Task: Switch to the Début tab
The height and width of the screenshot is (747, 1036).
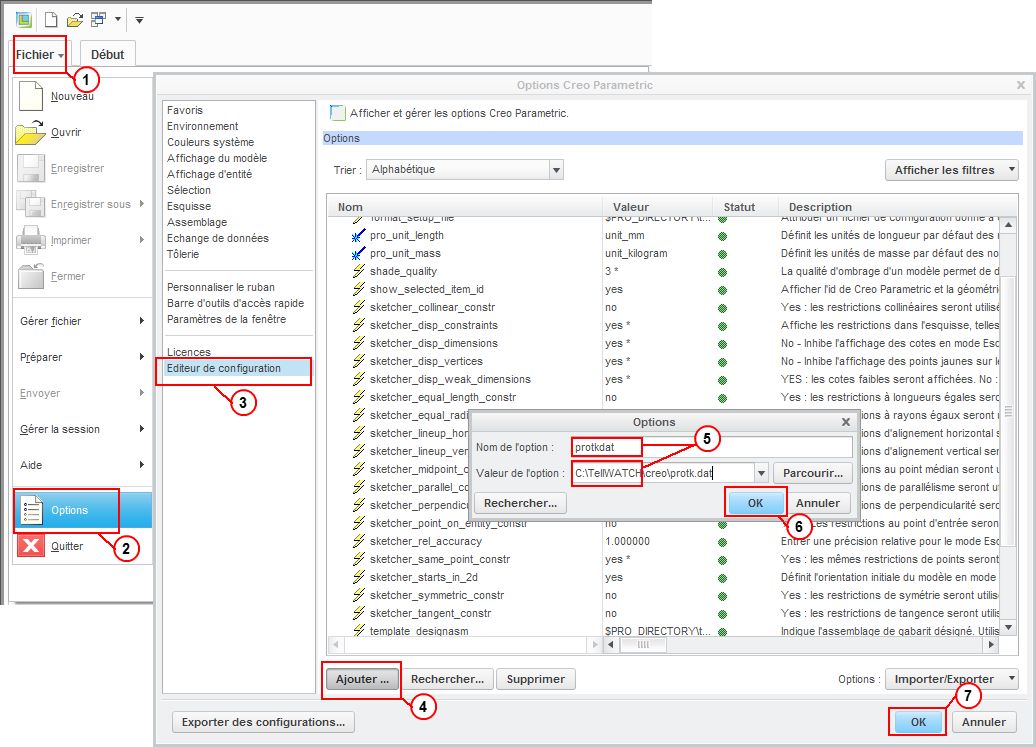Action: pyautogui.click(x=108, y=55)
